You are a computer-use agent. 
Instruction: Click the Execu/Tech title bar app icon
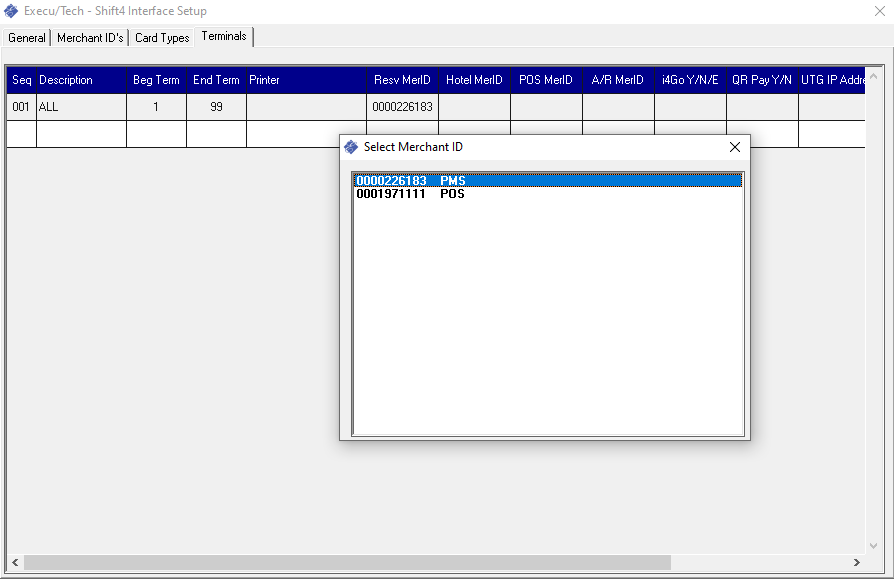coord(11,11)
